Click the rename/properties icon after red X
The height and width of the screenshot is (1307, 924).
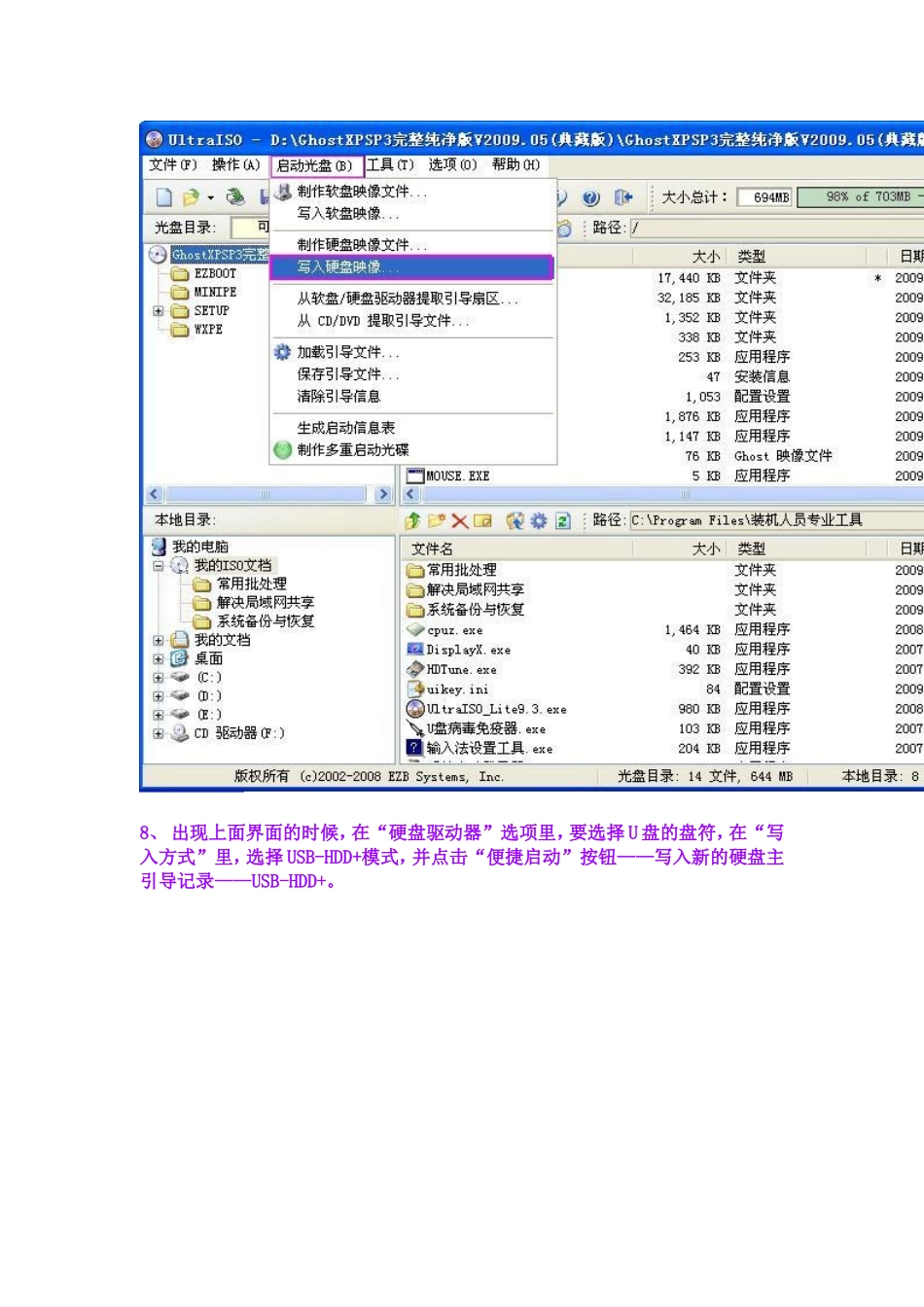coord(483,520)
